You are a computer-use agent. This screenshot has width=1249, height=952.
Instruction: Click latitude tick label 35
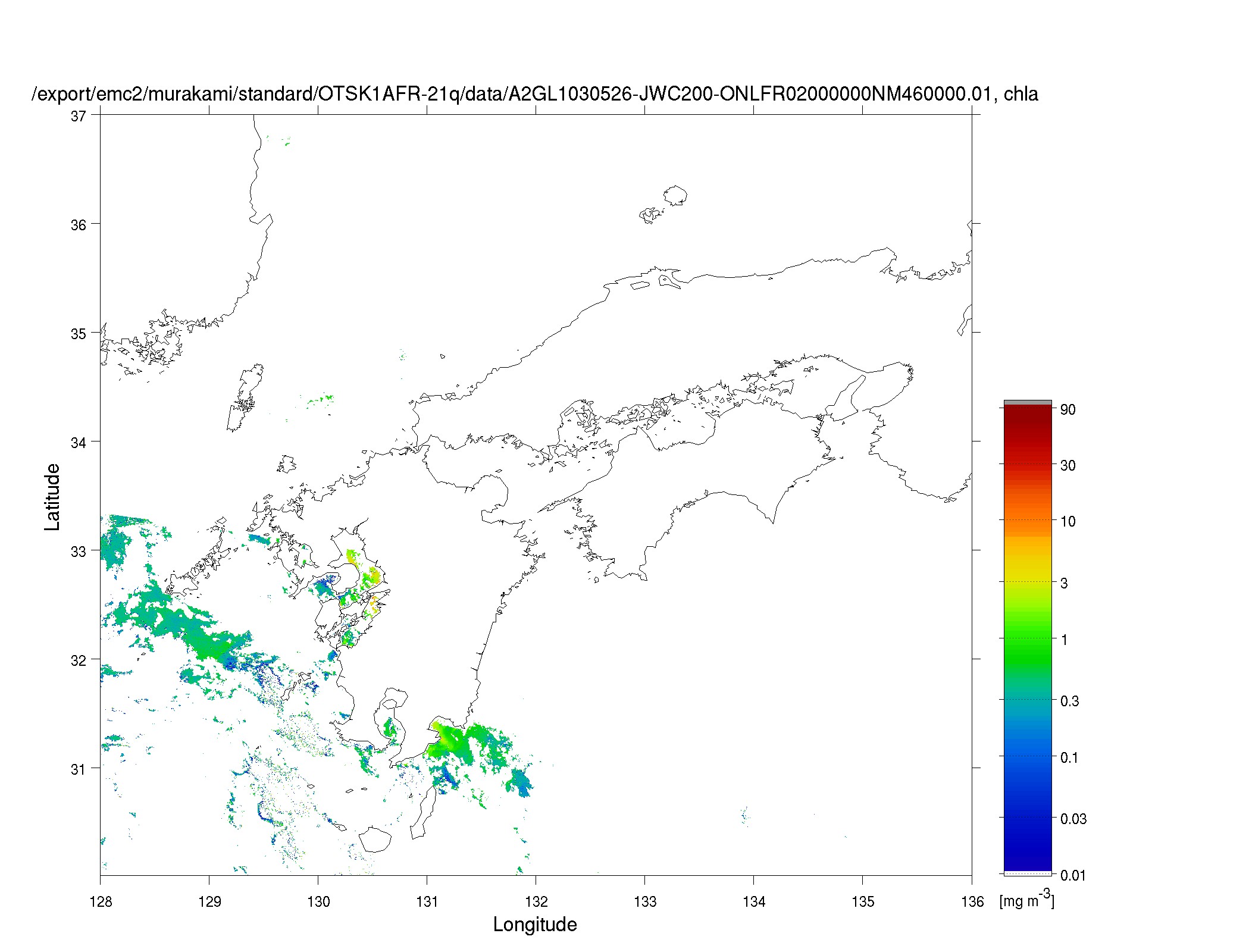78,334
